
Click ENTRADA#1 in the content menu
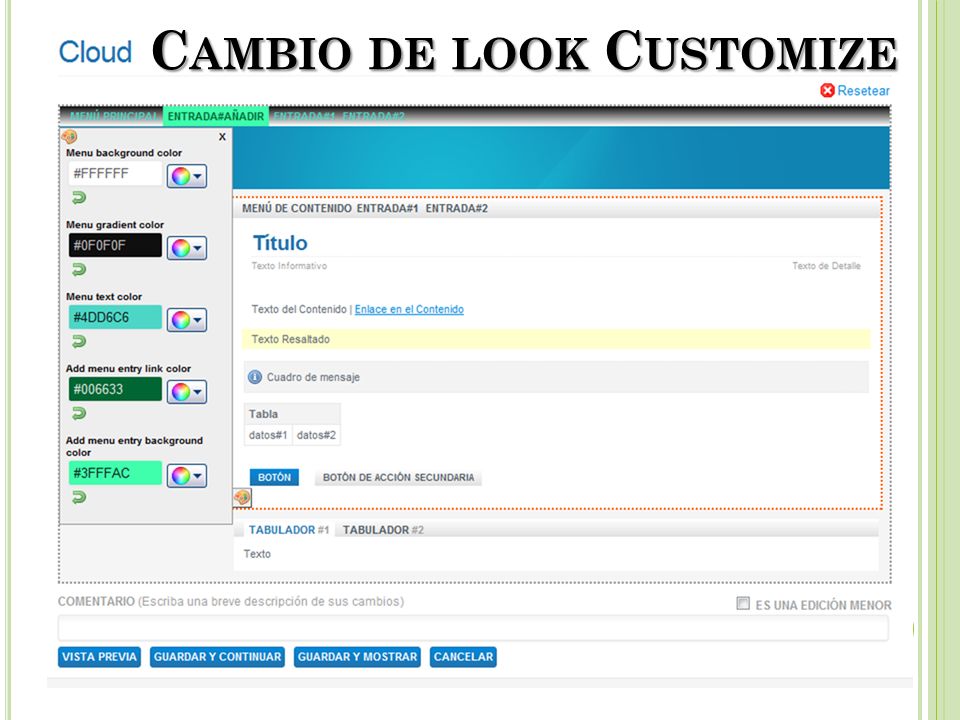[388, 208]
